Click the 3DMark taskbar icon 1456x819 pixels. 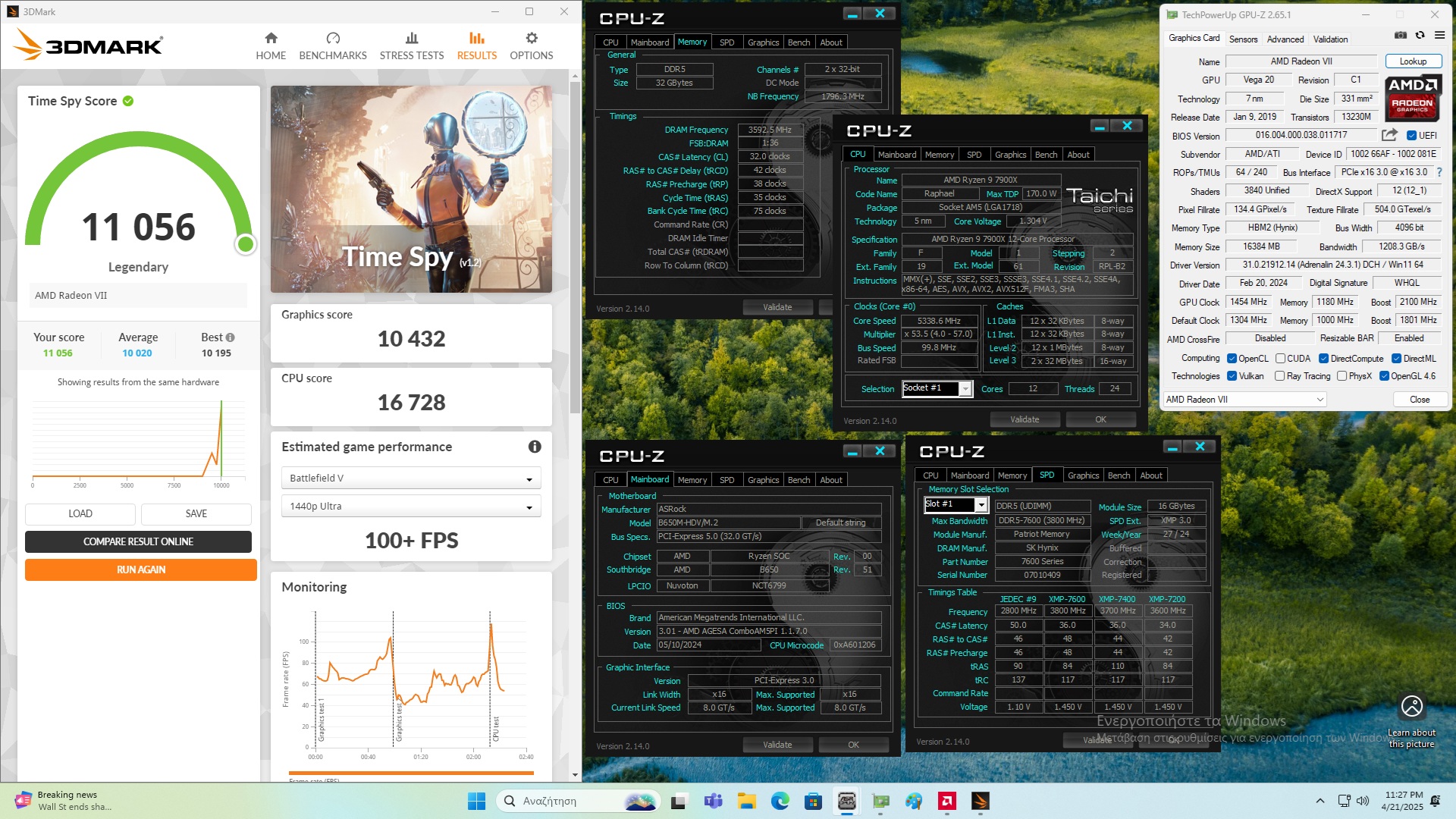tap(981, 801)
